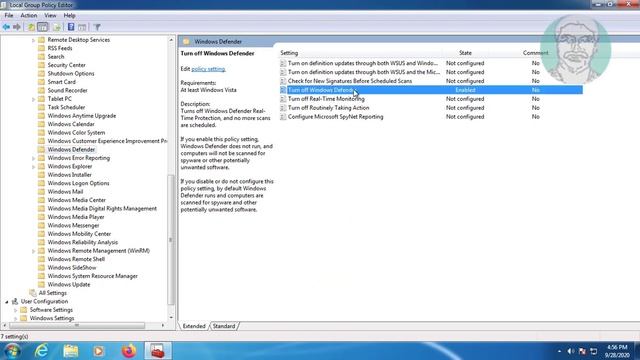Select the Windows Installer folder
Screen dimensions: 640x360
pos(69,175)
